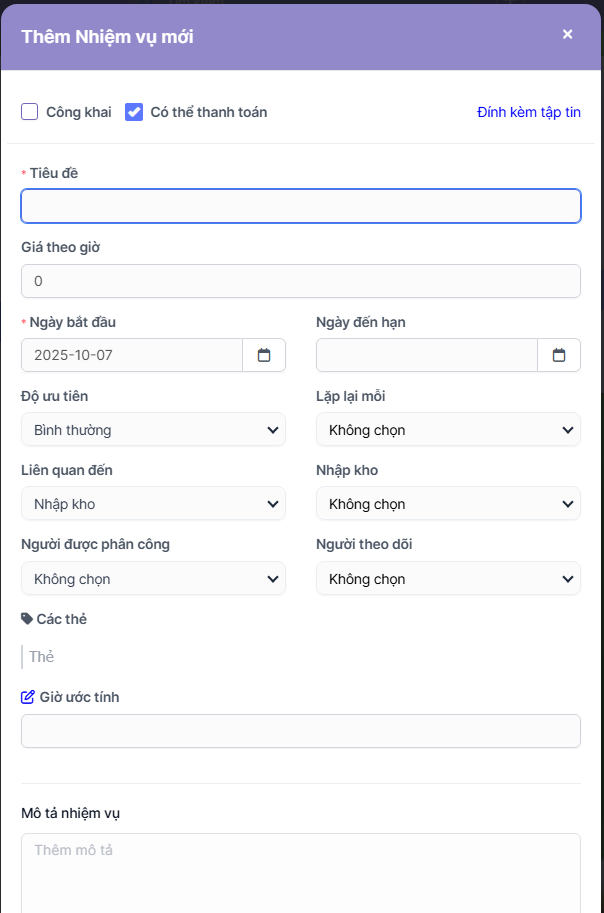Open the Liên quan đến dropdown
The width and height of the screenshot is (604, 913).
153,504
